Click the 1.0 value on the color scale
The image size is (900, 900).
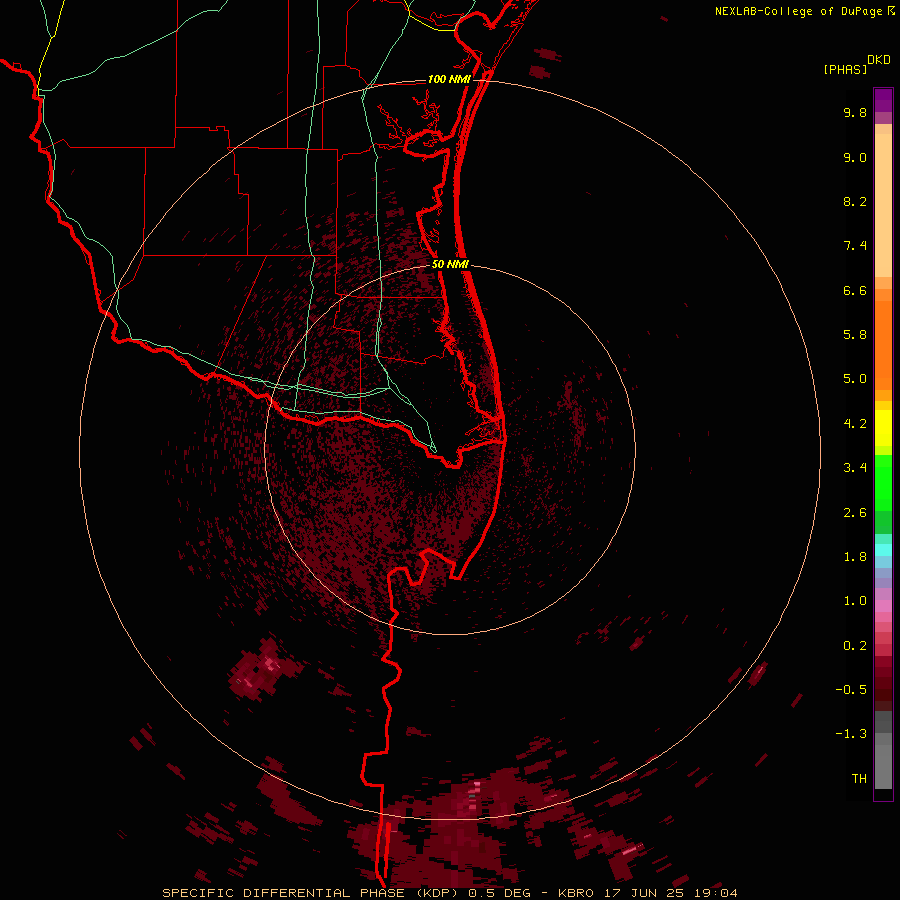[855, 601]
